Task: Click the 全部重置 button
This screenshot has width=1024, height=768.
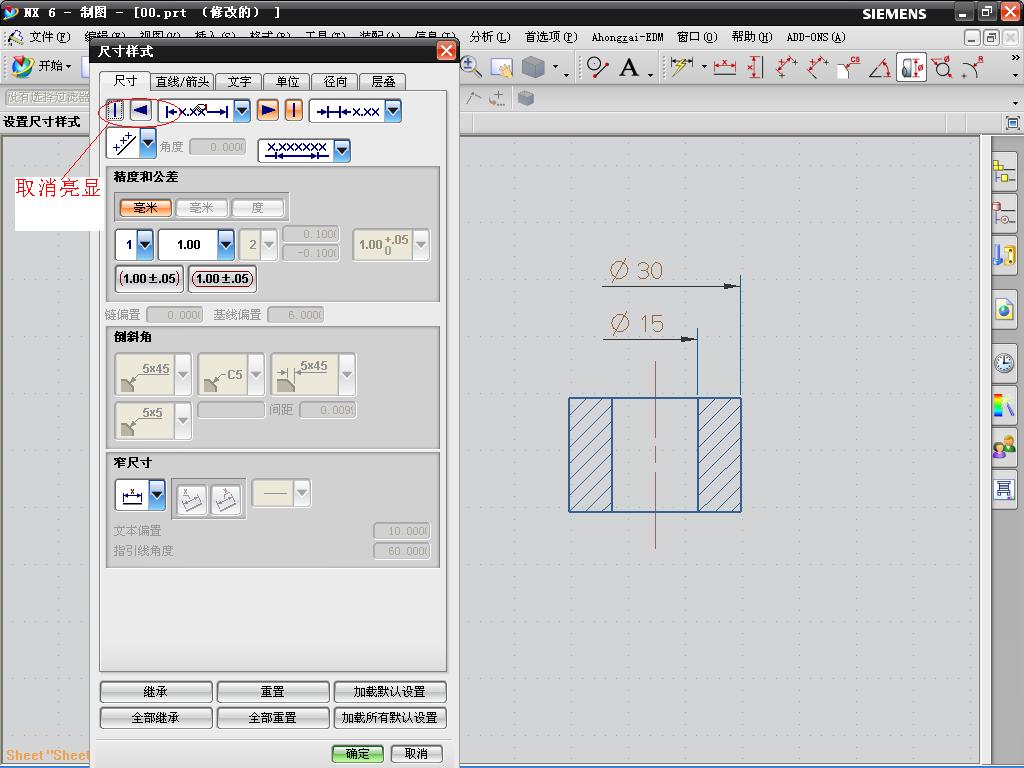Action: [x=272, y=718]
